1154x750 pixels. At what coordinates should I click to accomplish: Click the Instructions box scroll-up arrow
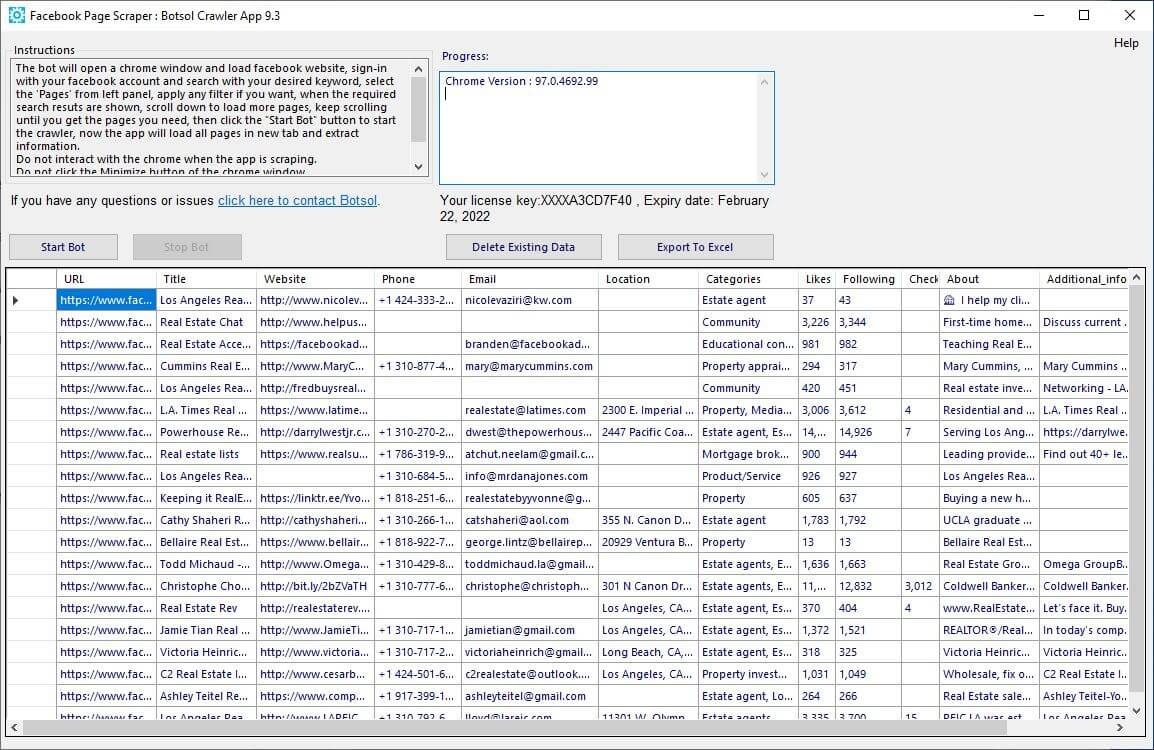[419, 69]
